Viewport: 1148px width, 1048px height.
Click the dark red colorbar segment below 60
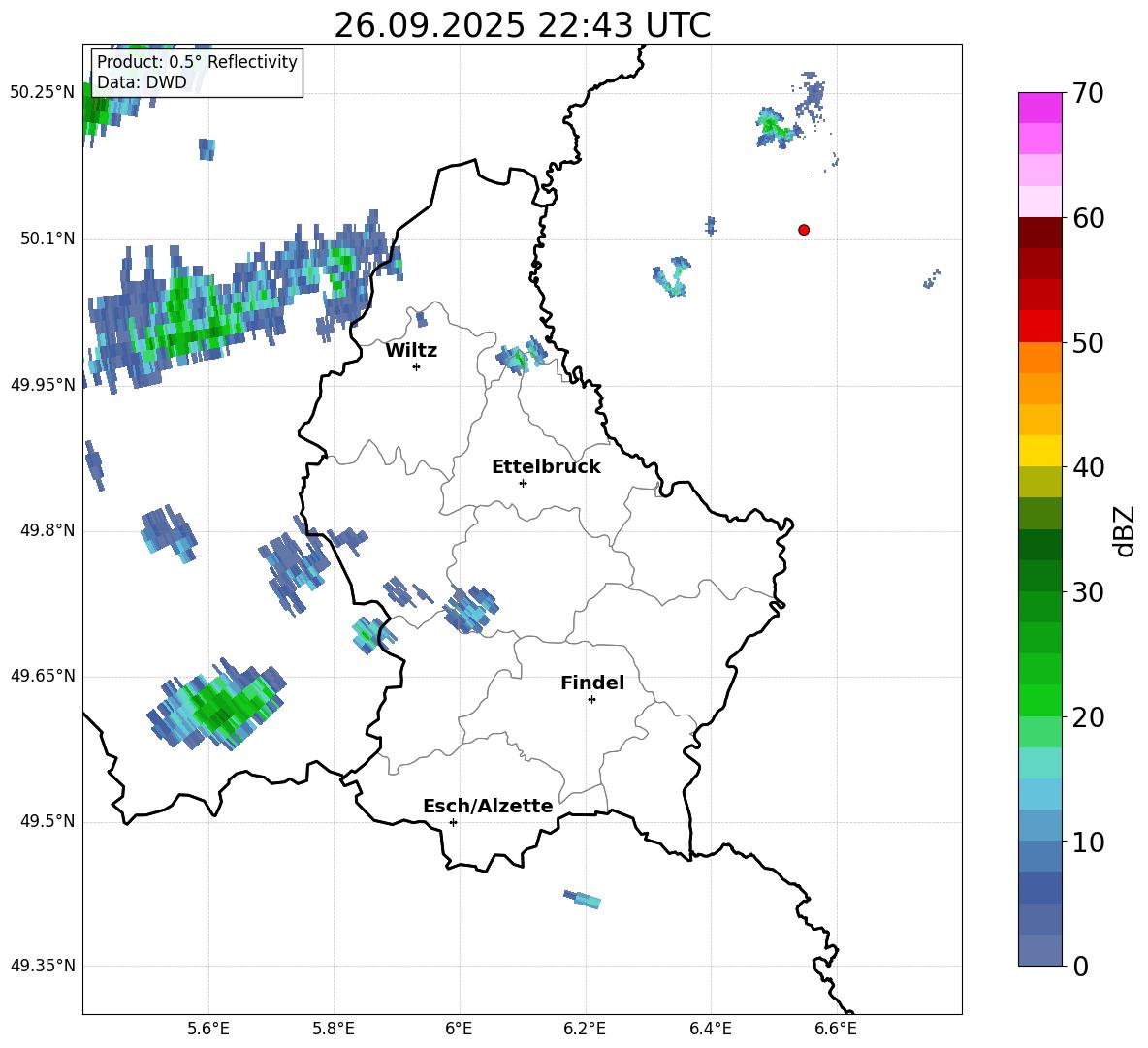coord(1039,233)
